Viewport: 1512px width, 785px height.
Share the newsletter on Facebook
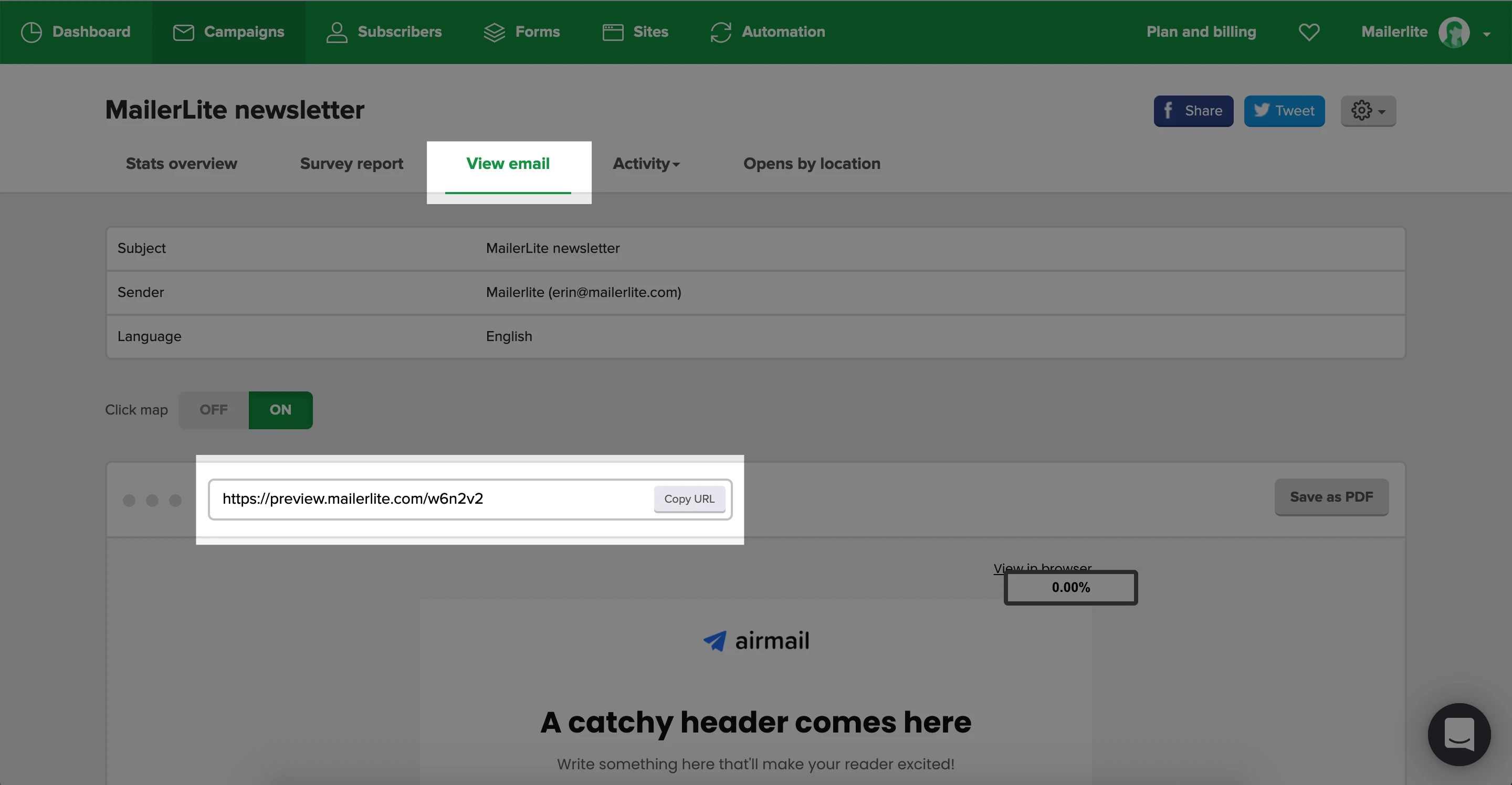click(x=1193, y=111)
